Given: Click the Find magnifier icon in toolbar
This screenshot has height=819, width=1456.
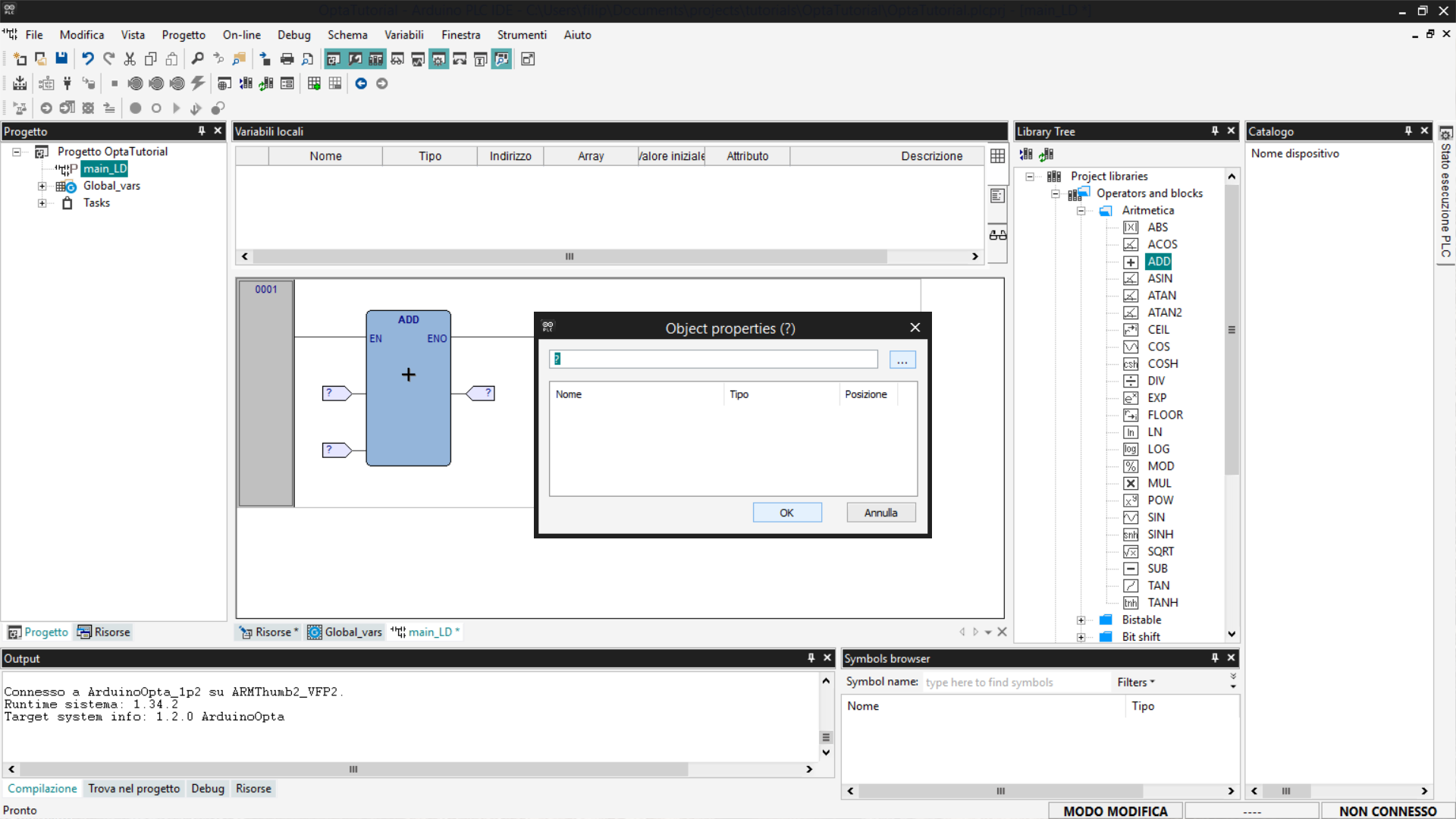Looking at the screenshot, I should (197, 58).
